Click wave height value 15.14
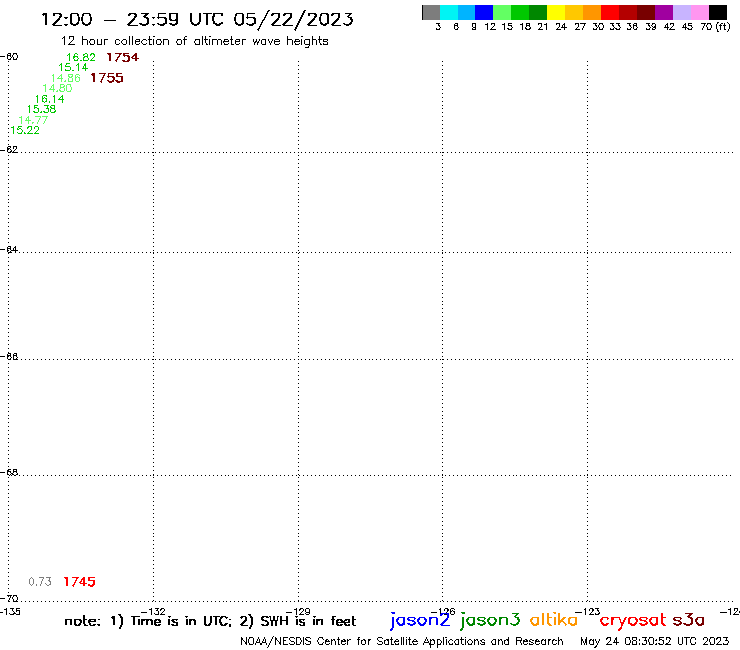Image resolution: width=740 pixels, height=650 pixels. (x=73, y=68)
